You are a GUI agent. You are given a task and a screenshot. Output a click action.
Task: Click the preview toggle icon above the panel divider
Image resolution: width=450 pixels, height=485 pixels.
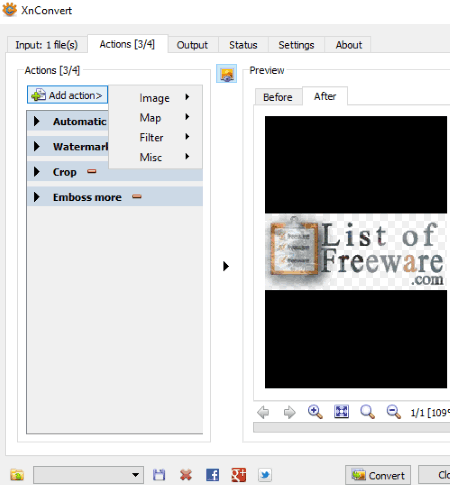coord(226,74)
